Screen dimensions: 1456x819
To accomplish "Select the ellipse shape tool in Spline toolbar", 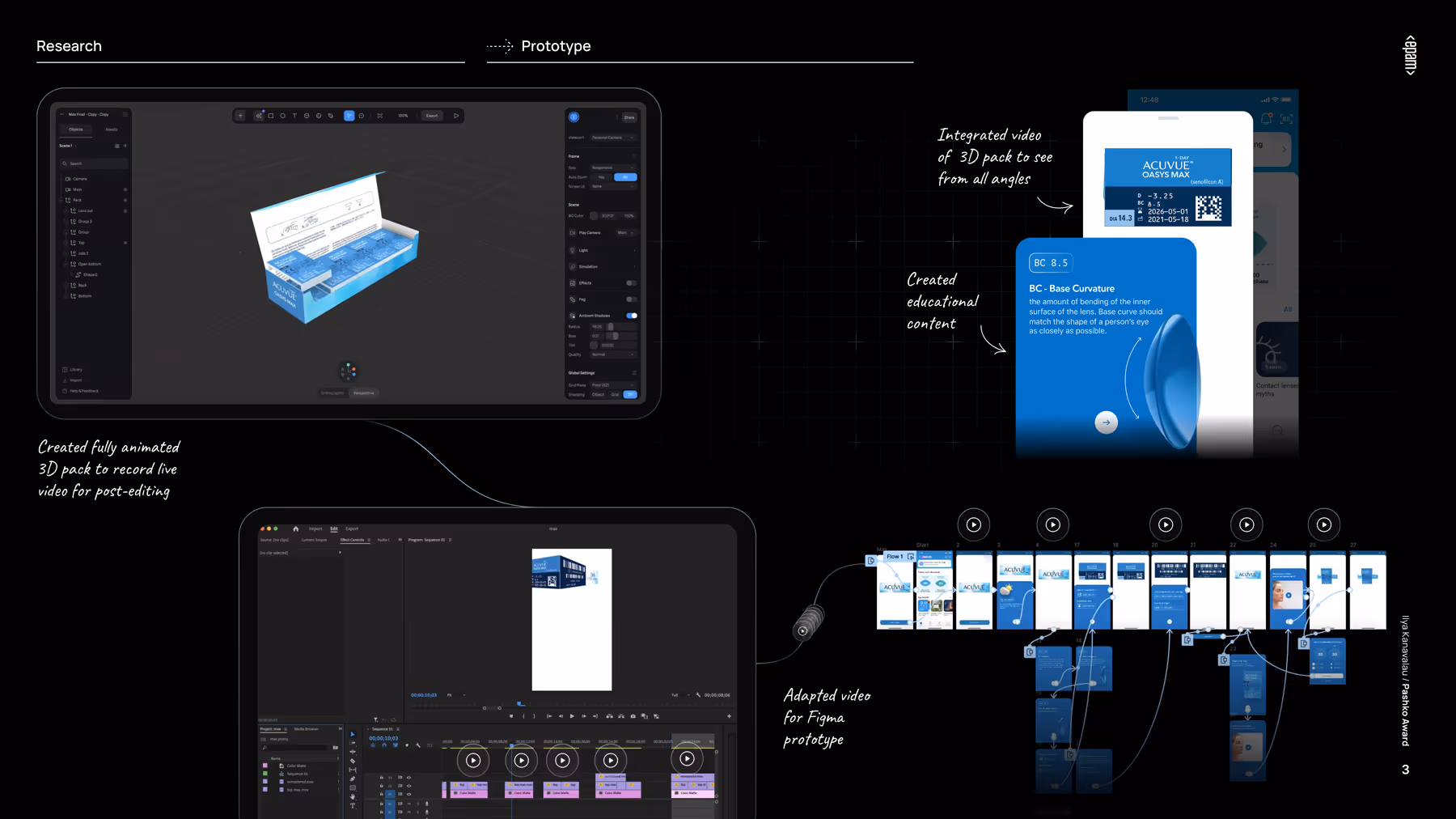I will 282,116.
